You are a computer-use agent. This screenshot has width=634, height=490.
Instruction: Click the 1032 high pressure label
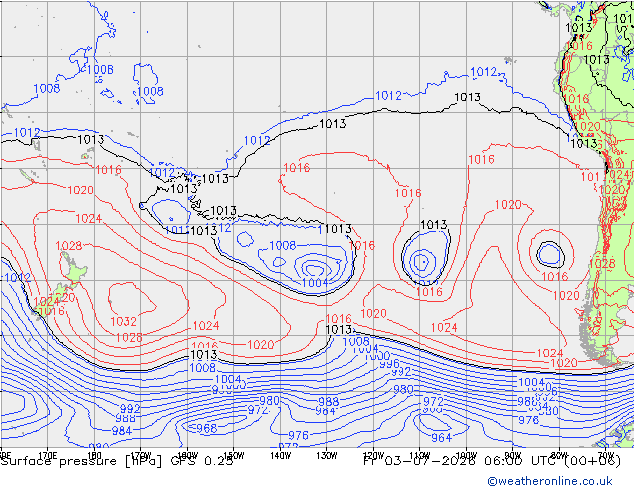point(123,321)
